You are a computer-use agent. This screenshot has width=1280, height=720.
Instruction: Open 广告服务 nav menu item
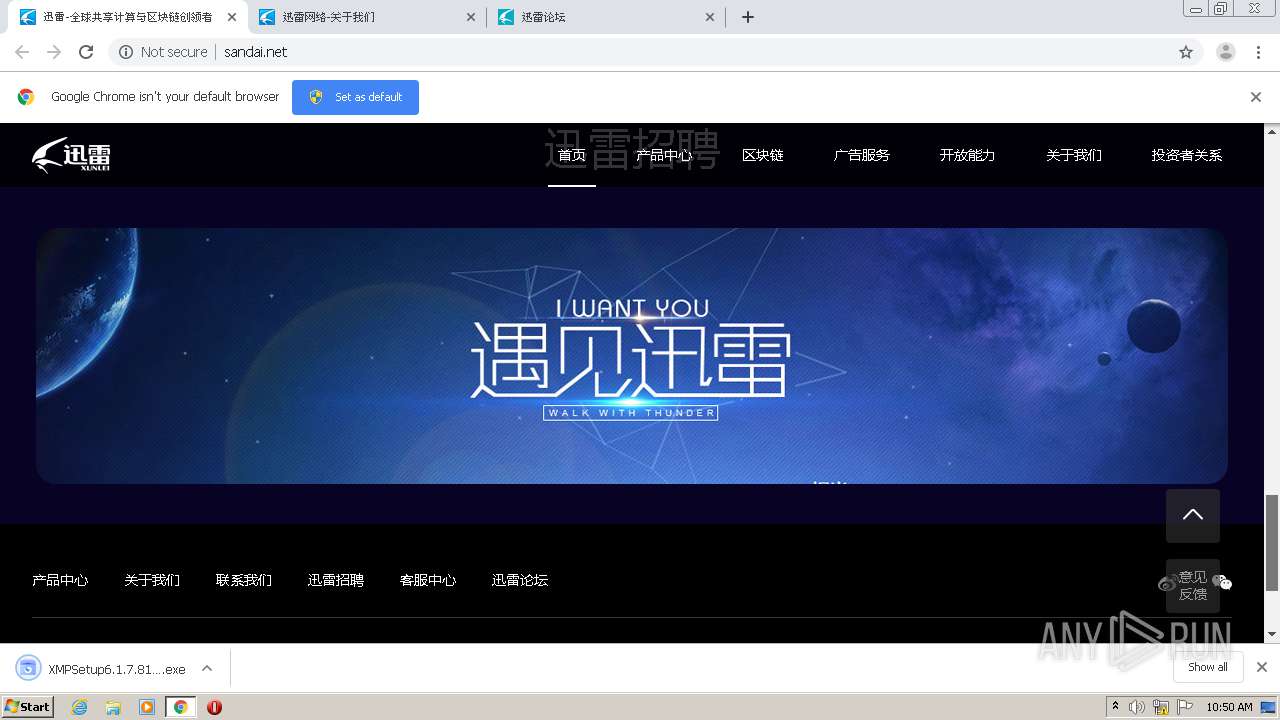(862, 155)
